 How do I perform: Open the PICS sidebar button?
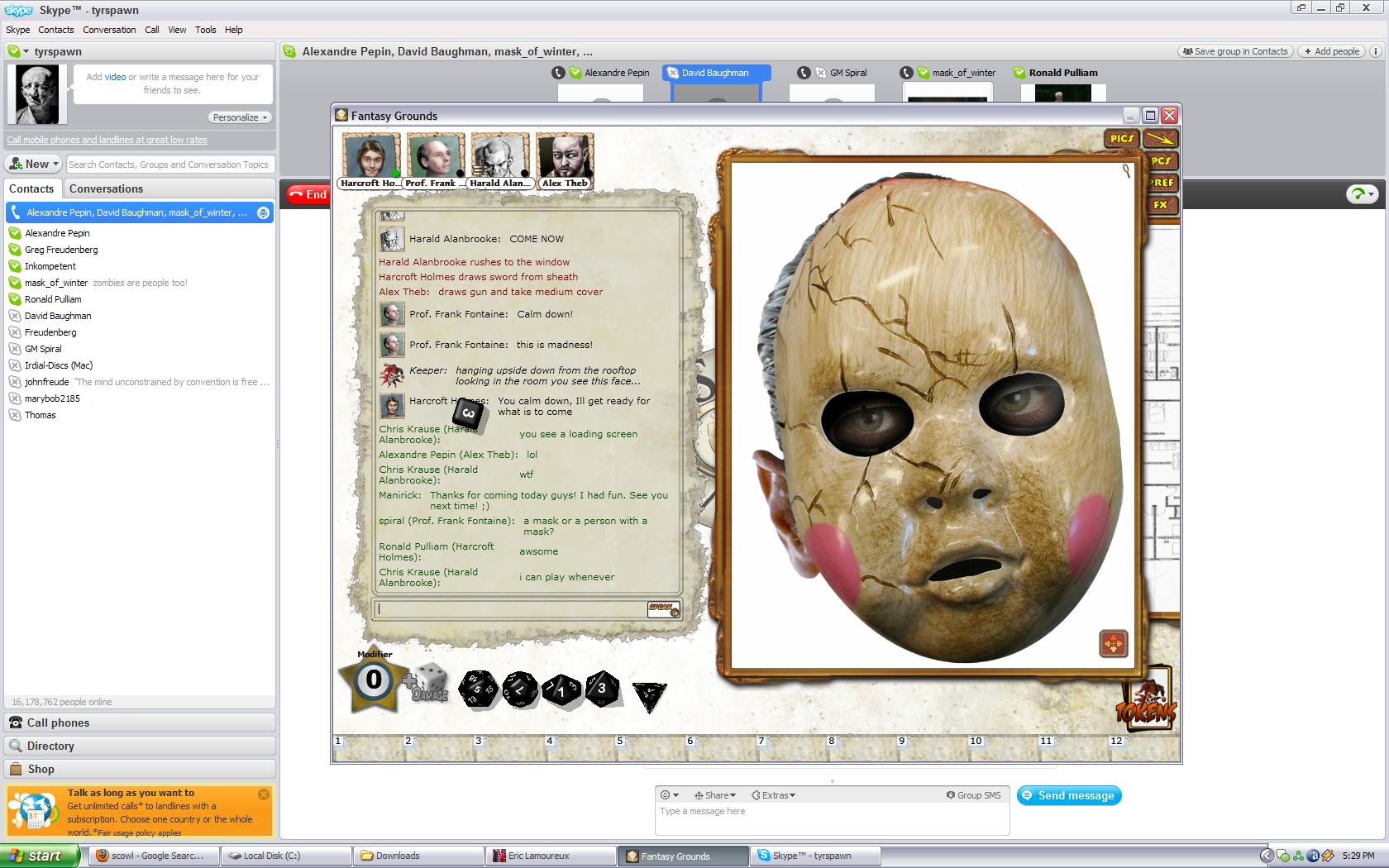[x=1122, y=139]
